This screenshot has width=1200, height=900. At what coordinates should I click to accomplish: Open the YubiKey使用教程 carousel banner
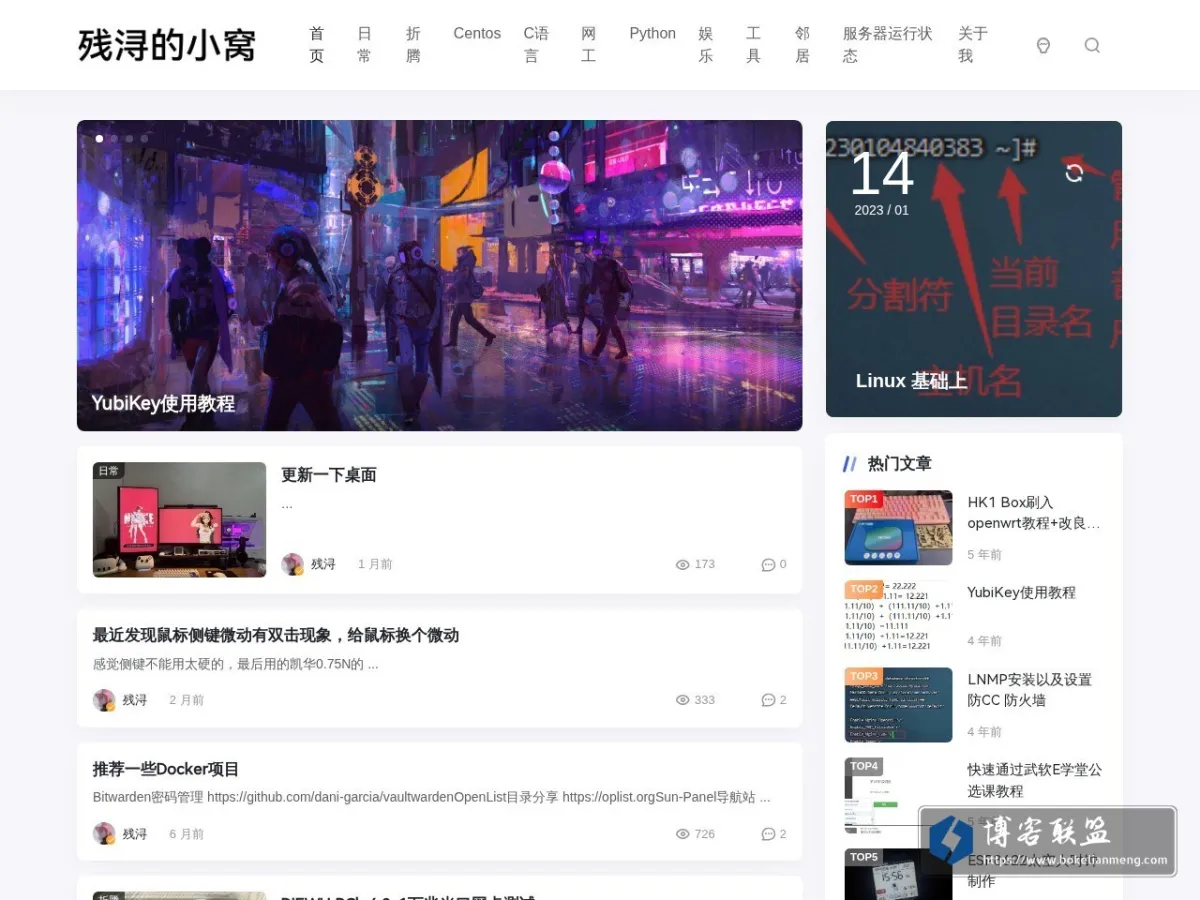tap(440, 276)
